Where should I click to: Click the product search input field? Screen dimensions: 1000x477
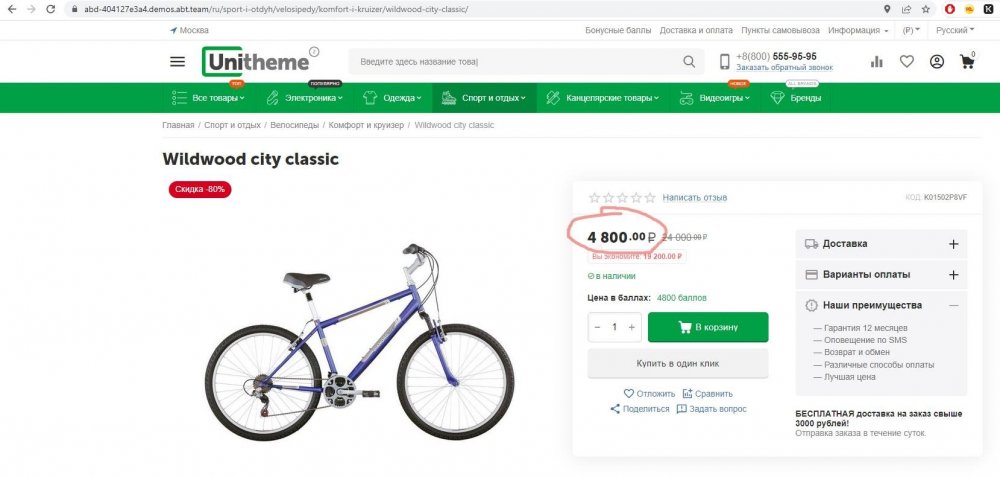515,62
